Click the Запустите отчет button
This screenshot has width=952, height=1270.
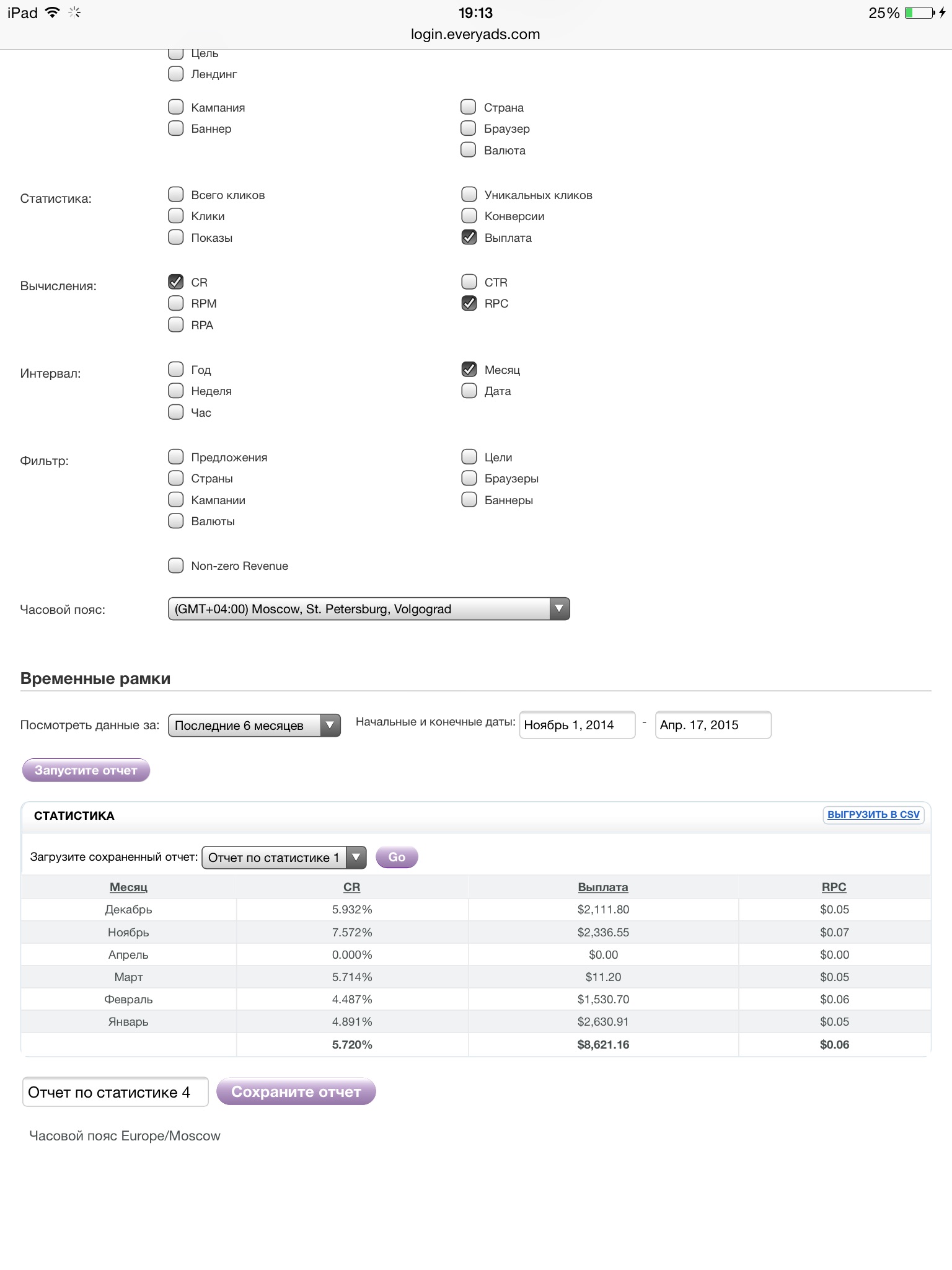point(86,770)
